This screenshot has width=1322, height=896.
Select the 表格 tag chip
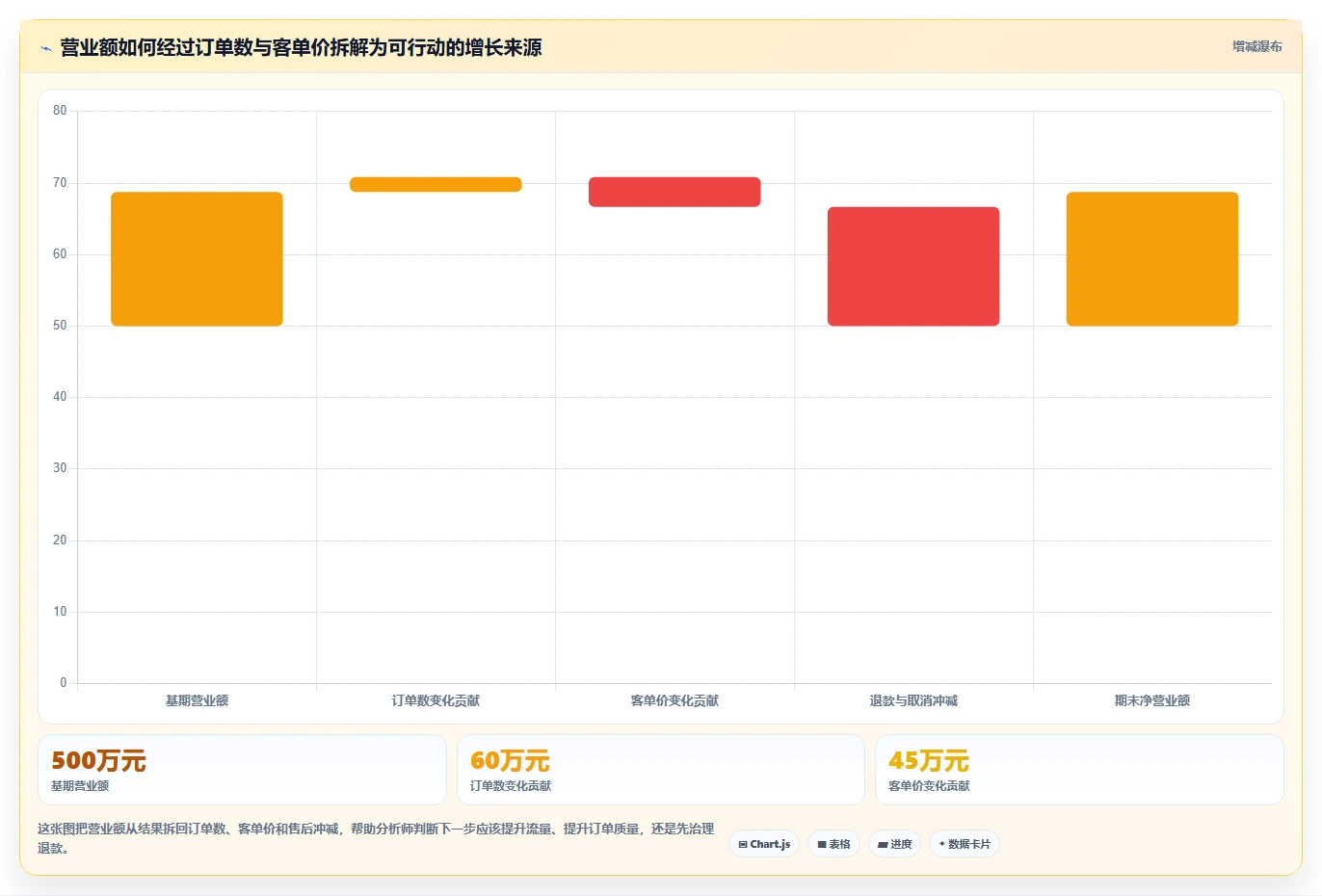[833, 844]
